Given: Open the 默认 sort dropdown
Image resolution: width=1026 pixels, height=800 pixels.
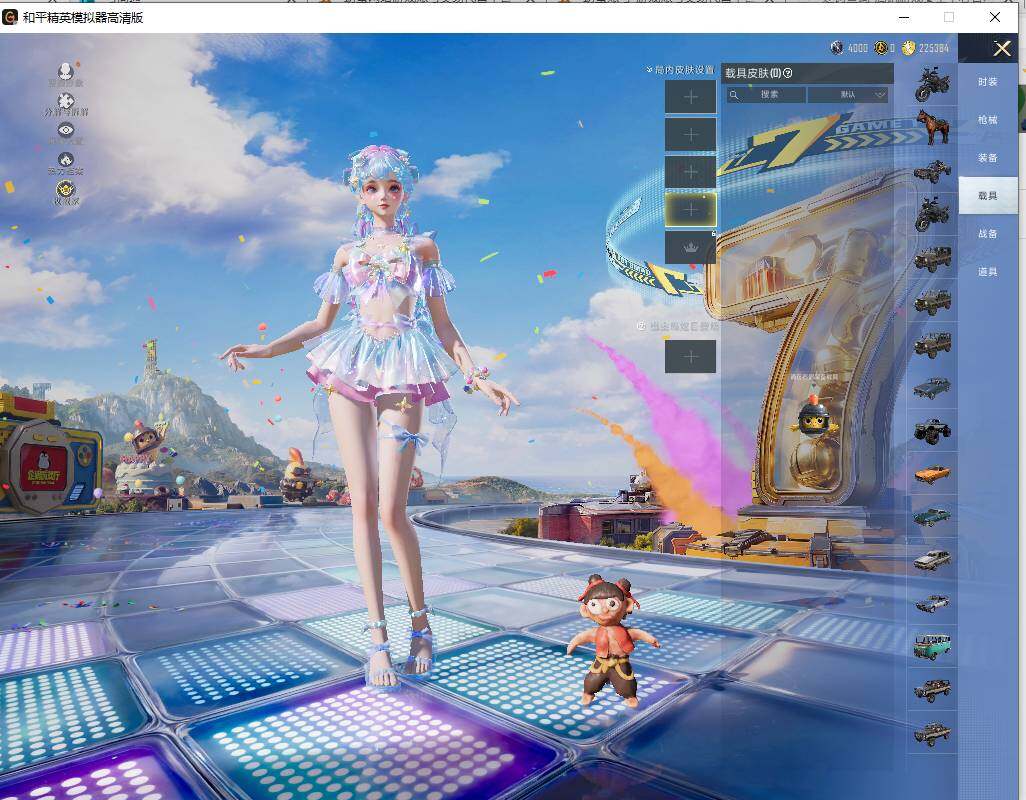Looking at the screenshot, I should [848, 95].
